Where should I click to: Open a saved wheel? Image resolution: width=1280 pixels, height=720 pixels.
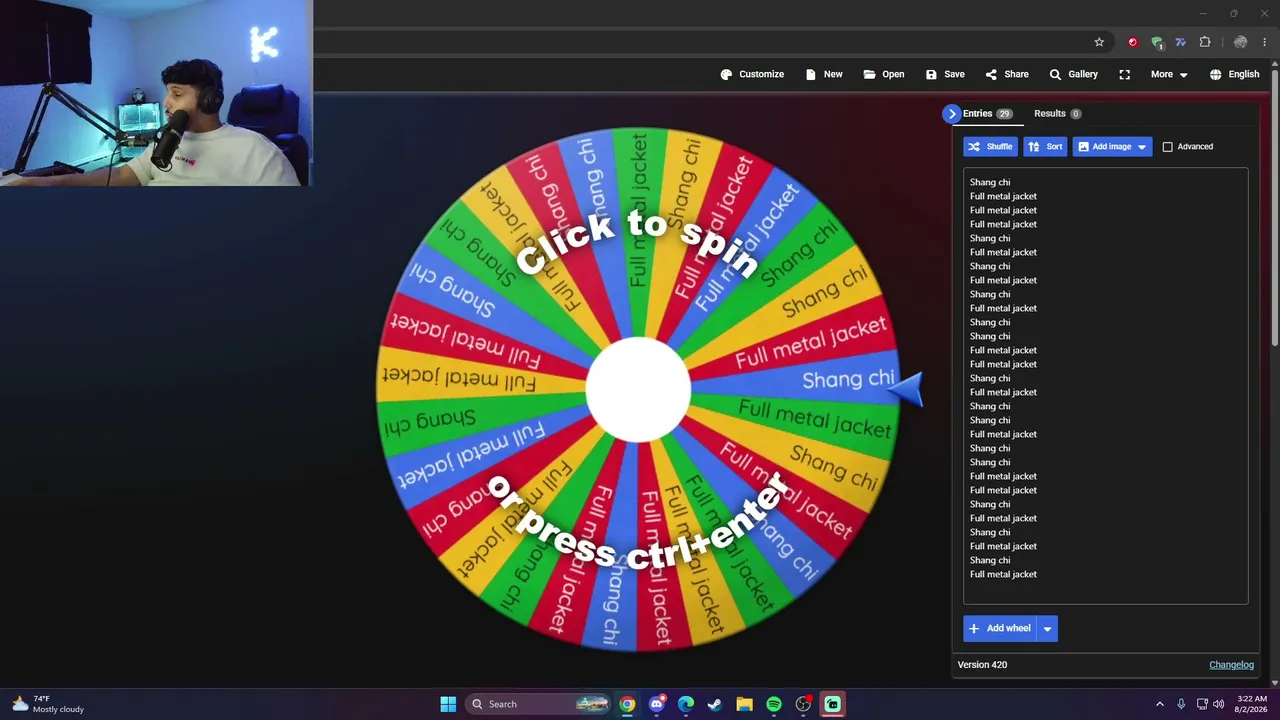tap(884, 74)
